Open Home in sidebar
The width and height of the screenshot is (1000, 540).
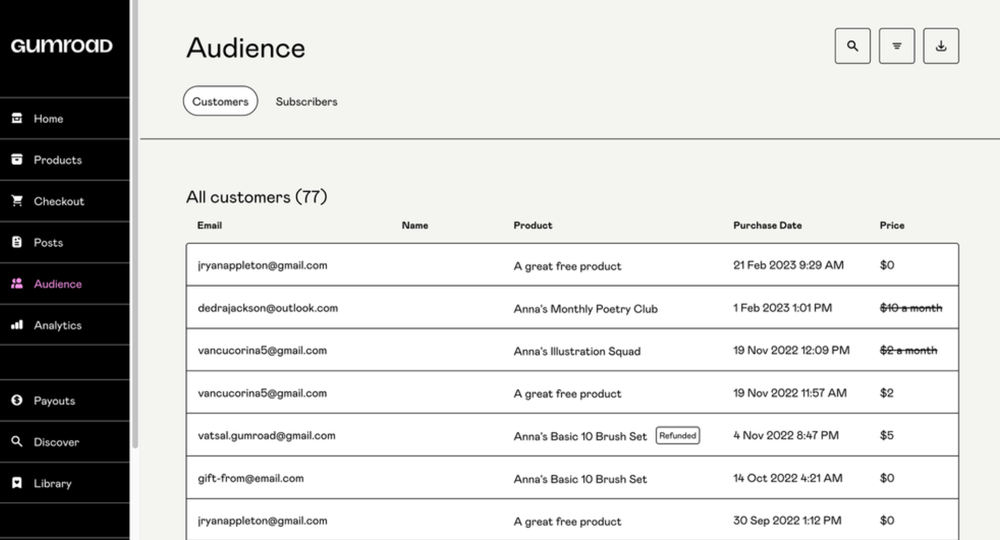point(64,119)
